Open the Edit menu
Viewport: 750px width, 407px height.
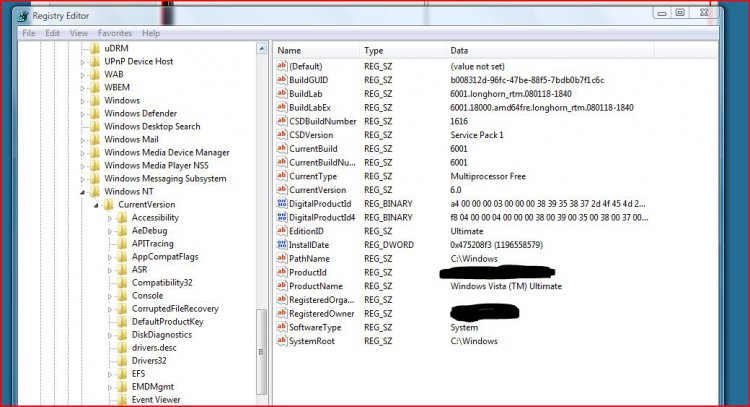[53, 33]
